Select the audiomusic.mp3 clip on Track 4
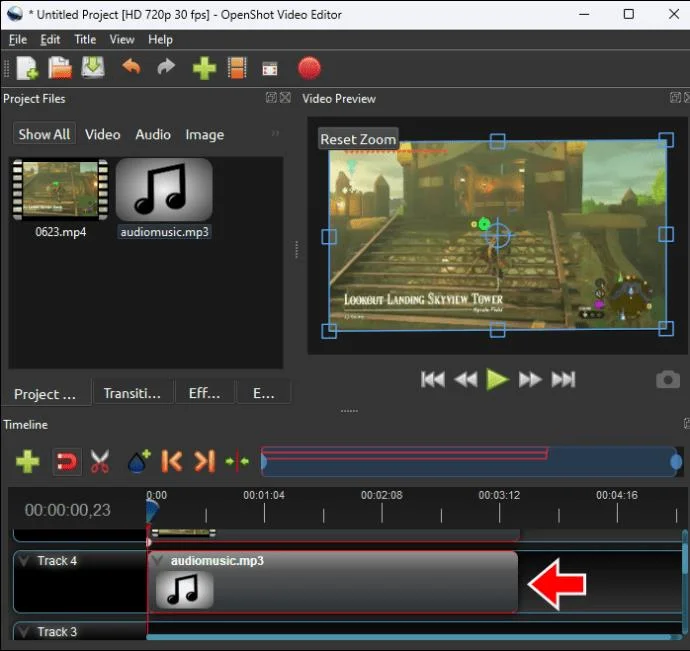The image size is (690, 651). pos(333,581)
